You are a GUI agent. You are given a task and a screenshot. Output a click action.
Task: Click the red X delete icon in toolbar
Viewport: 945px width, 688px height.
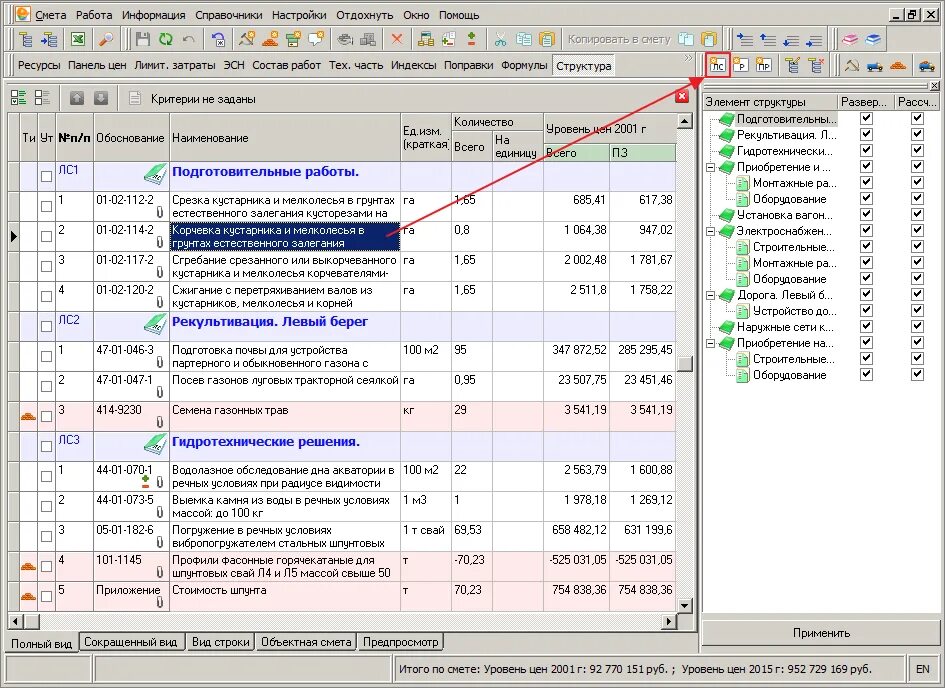click(x=397, y=40)
